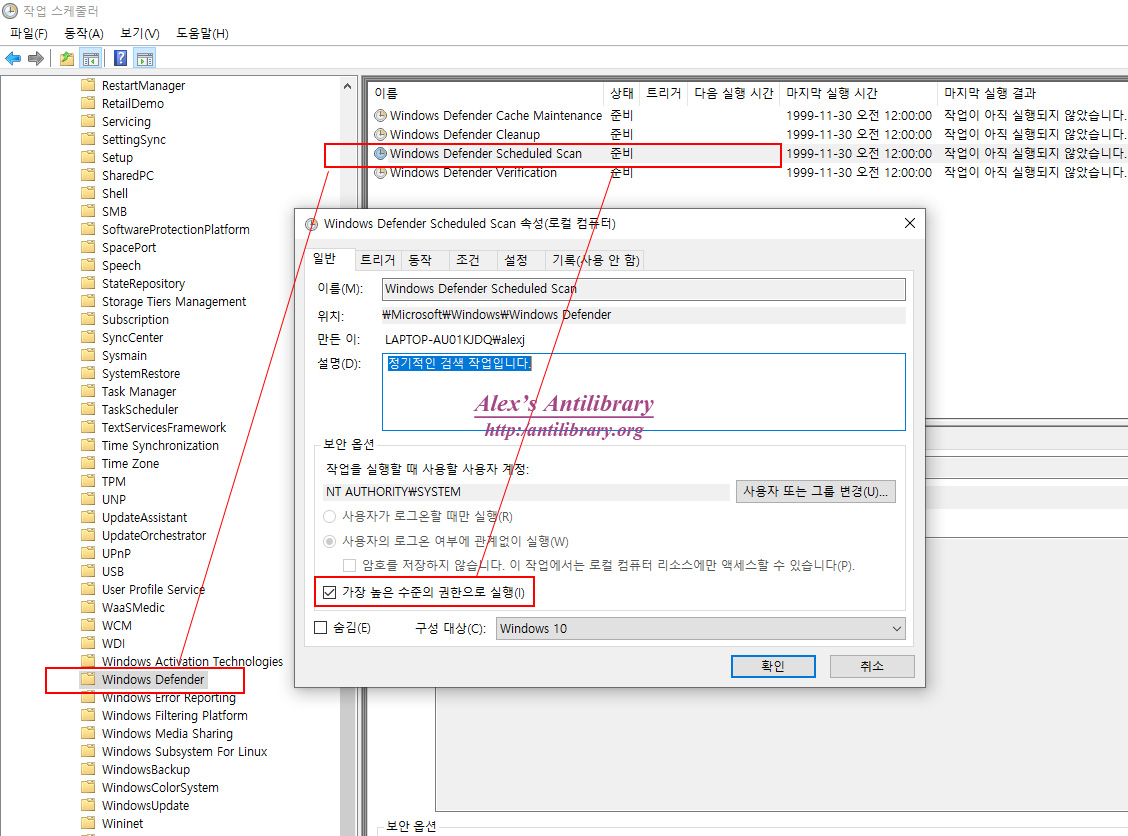Close the Scheduled Scan properties dialog
This screenshot has height=836, width=1128.
click(909, 223)
